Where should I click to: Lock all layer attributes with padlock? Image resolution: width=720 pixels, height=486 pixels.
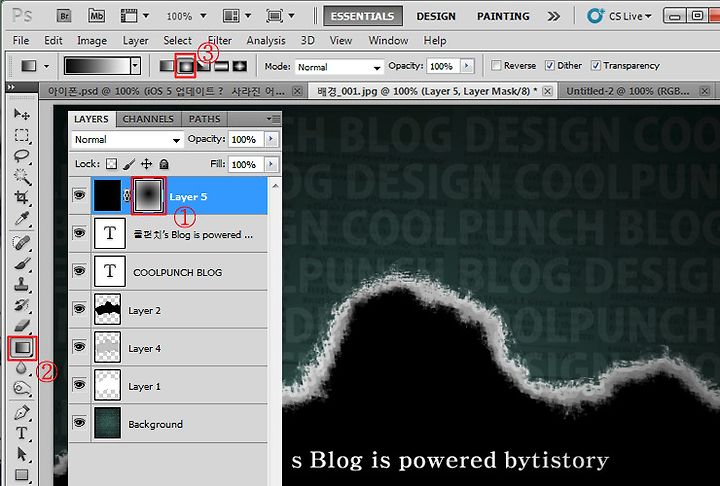pyautogui.click(x=164, y=164)
